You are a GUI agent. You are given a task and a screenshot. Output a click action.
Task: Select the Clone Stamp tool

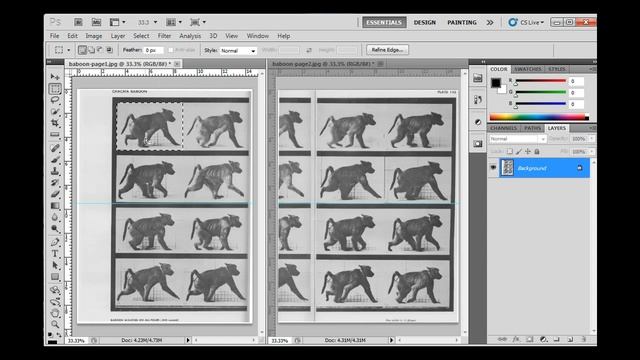point(55,171)
